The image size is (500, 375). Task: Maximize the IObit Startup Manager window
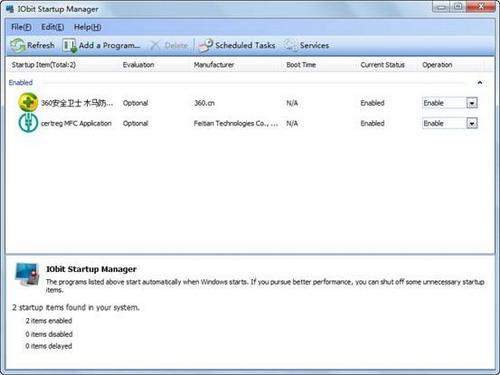(458, 7)
